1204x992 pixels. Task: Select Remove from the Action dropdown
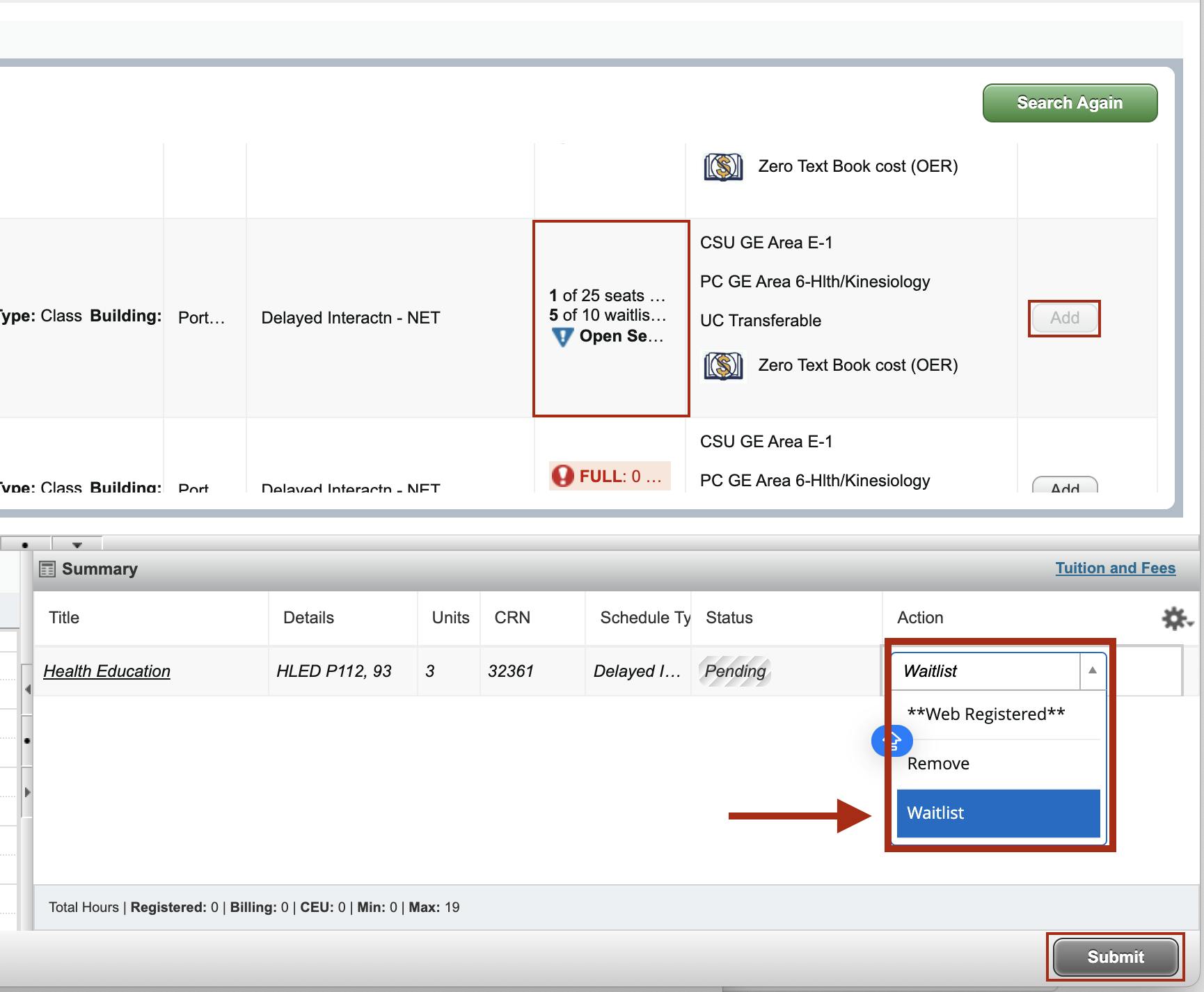click(937, 762)
